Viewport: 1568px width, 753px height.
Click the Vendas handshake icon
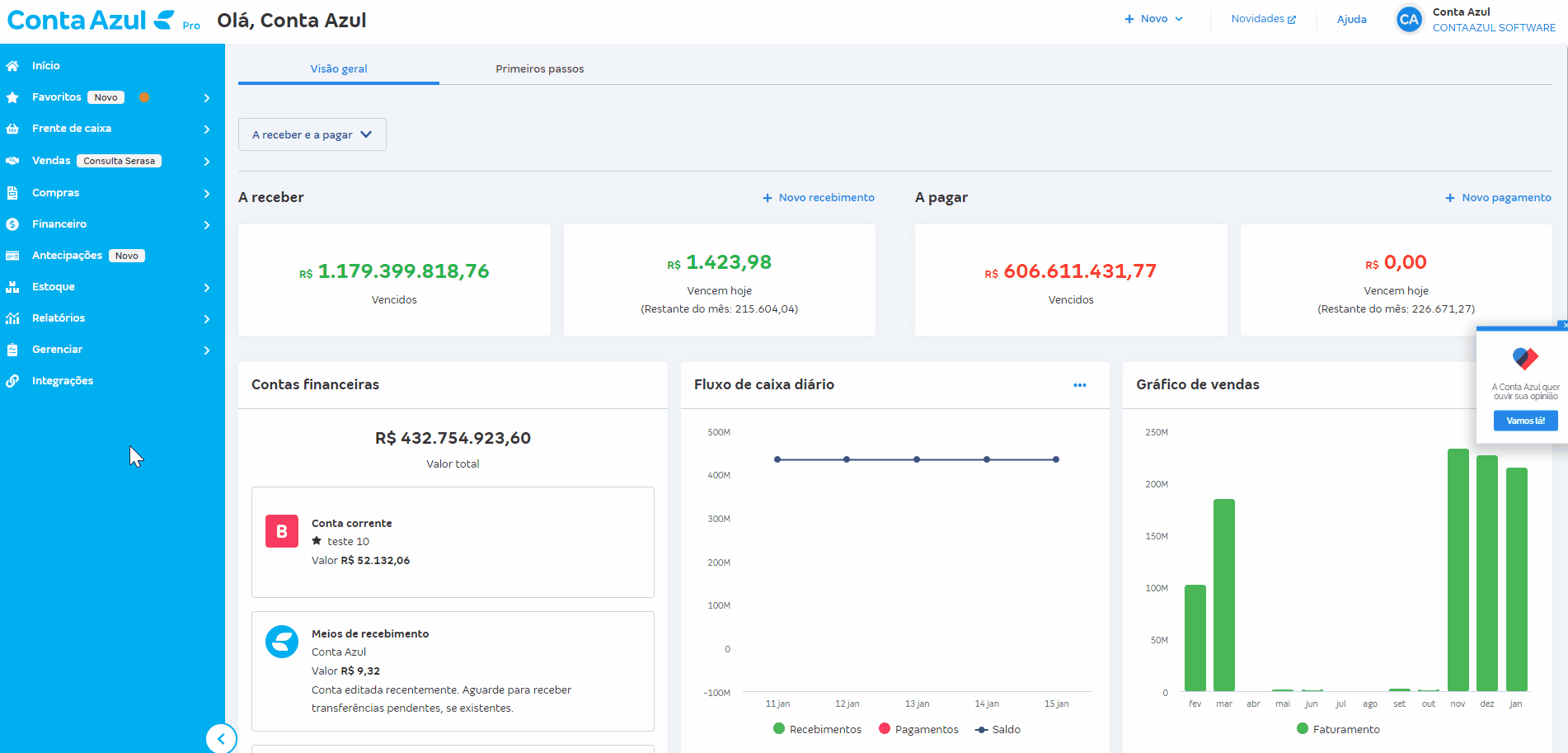pyautogui.click(x=12, y=161)
